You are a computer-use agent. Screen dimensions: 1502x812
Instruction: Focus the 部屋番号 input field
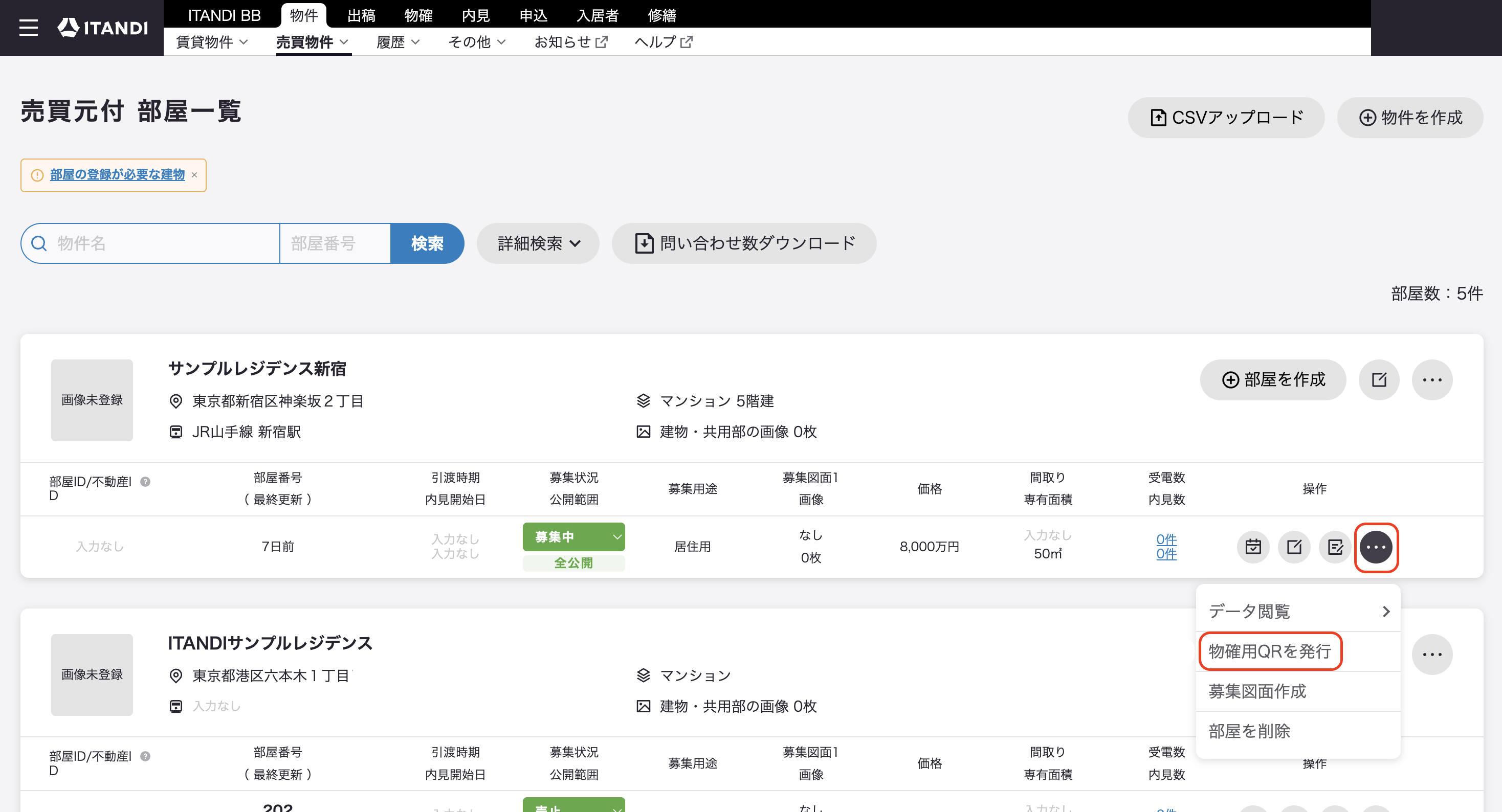coord(335,243)
